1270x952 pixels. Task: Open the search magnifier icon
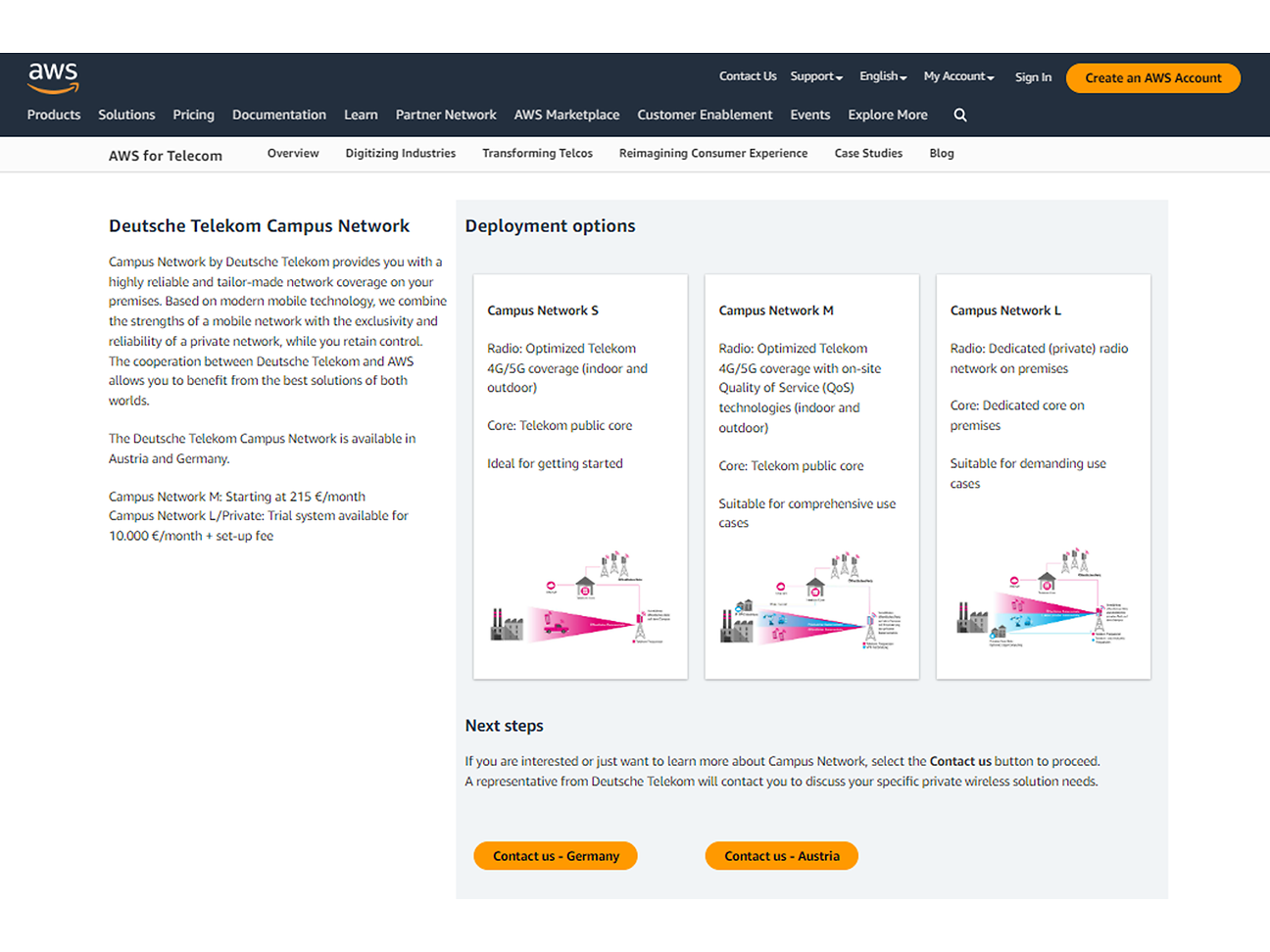[x=960, y=115]
